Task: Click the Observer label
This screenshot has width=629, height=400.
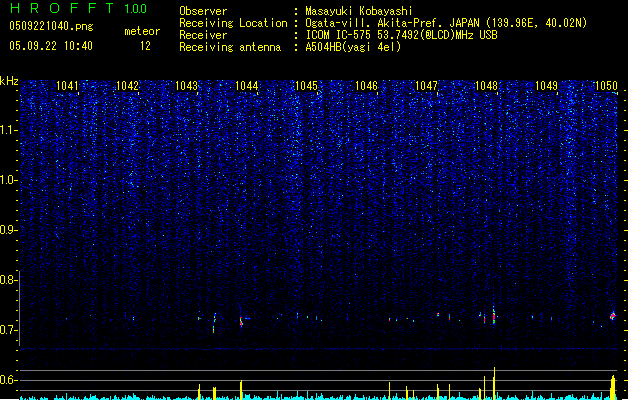Action: click(x=203, y=11)
